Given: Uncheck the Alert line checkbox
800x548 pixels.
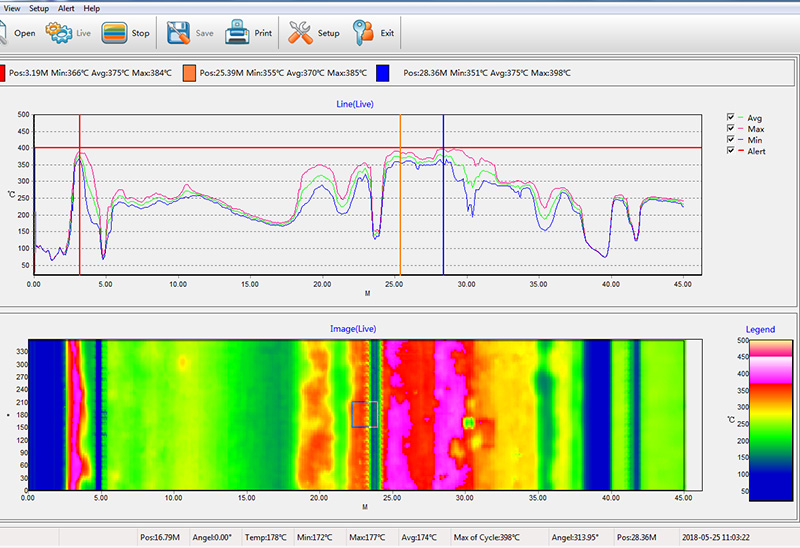Looking at the screenshot, I should (x=730, y=151).
